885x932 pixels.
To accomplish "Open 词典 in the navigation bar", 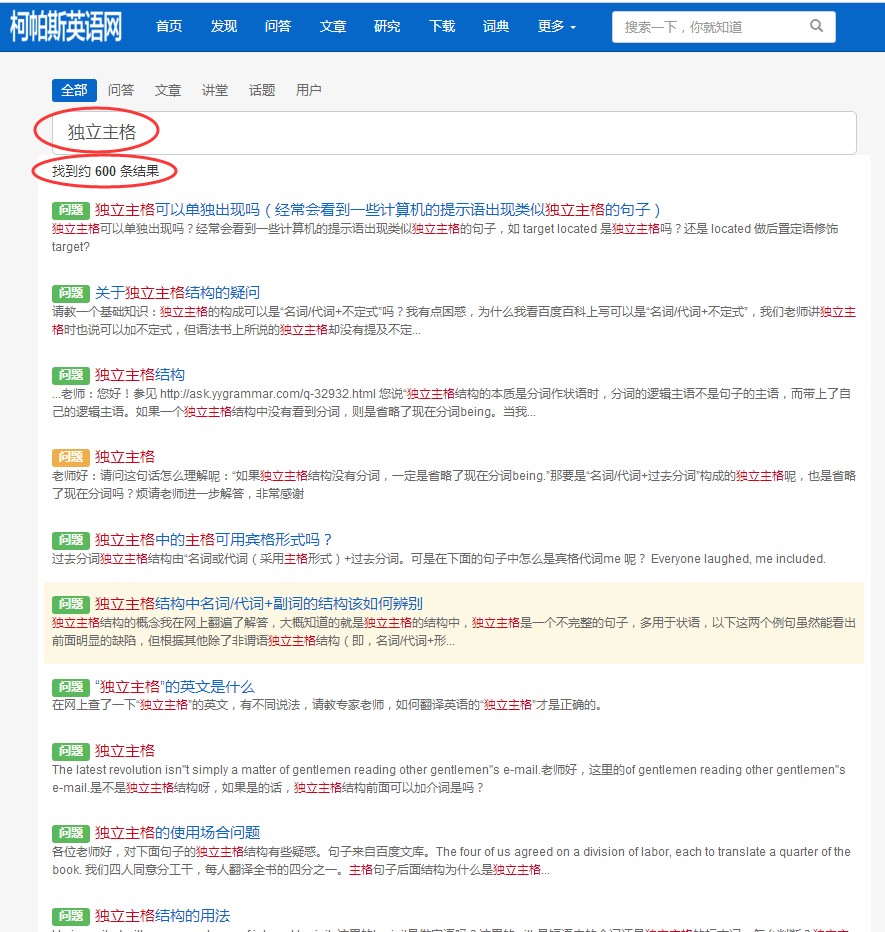I will click(496, 26).
